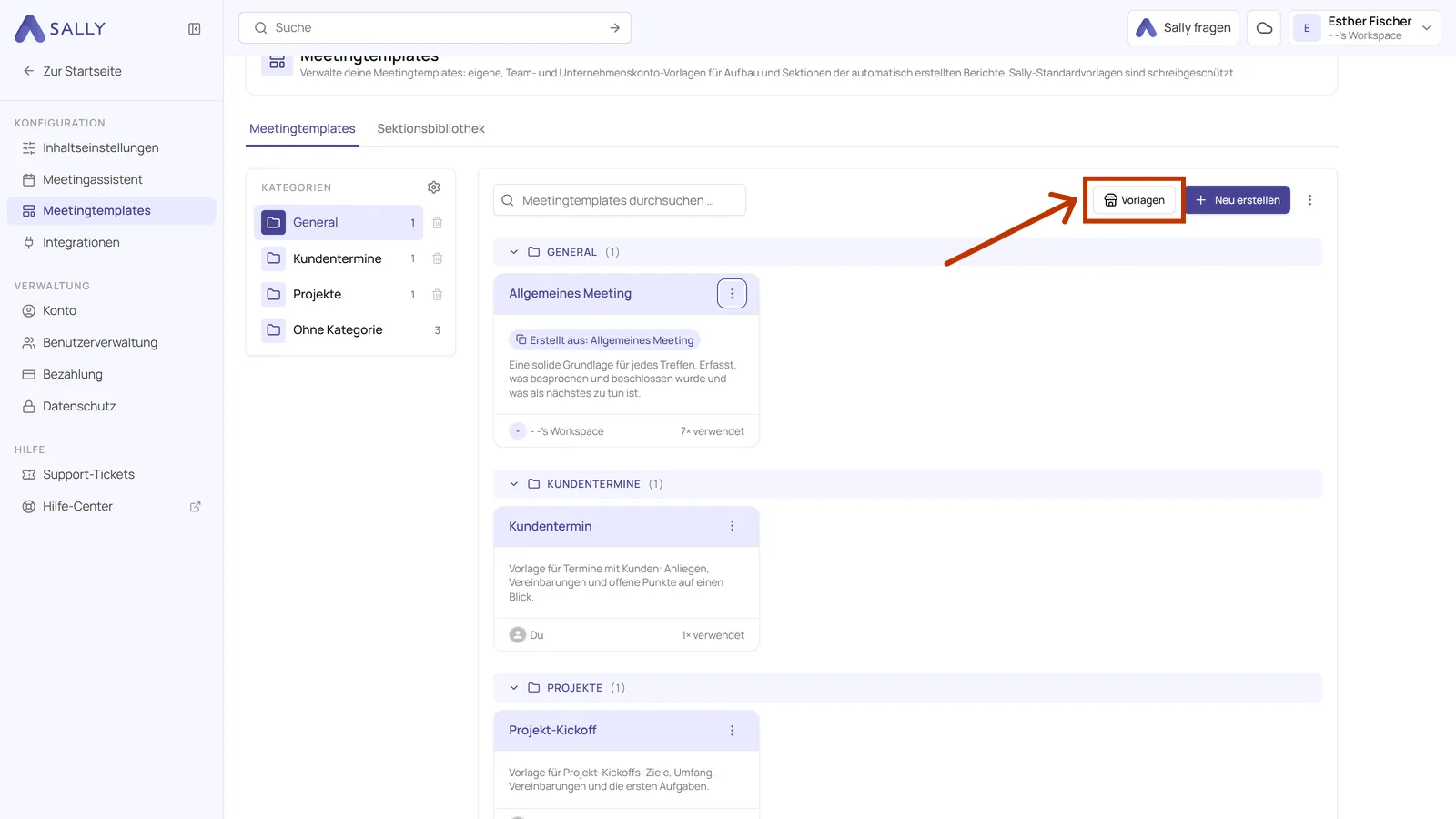
Task: Collapse the GENERAL section
Action: tap(514, 252)
